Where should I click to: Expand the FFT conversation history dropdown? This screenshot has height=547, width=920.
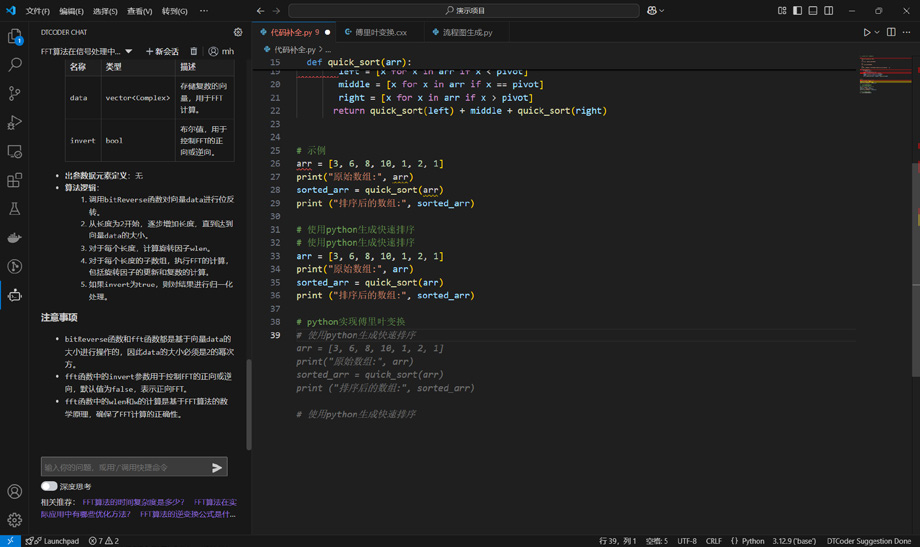coord(128,51)
